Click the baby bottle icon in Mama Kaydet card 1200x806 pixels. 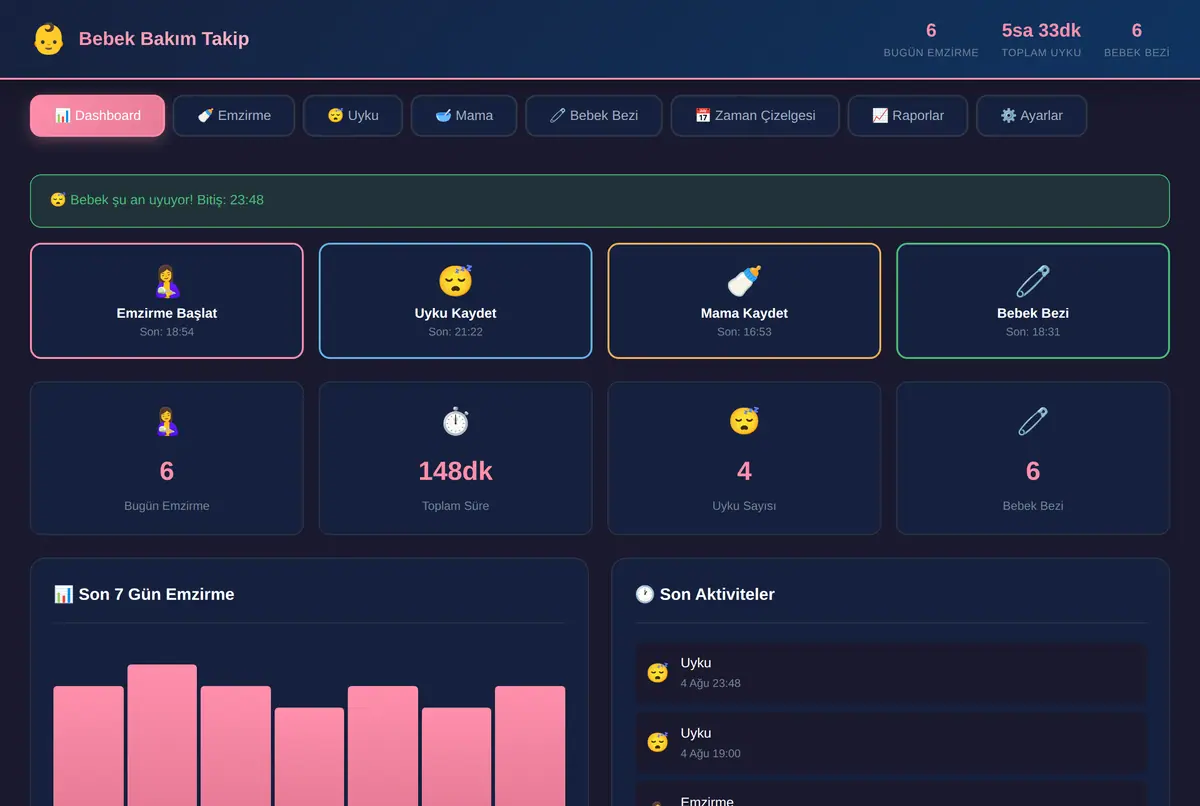pyautogui.click(x=744, y=281)
